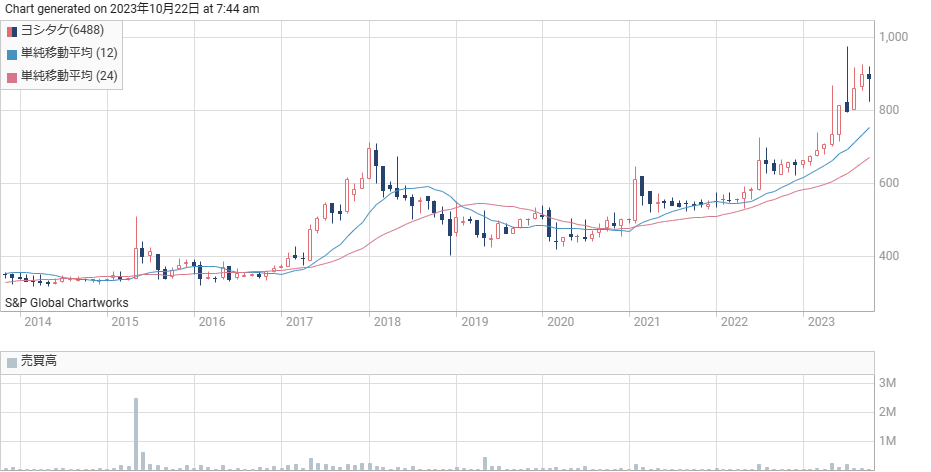
Task: Click the ヨシタケ(6488) candlestick legend icon
Action: click(x=12, y=31)
